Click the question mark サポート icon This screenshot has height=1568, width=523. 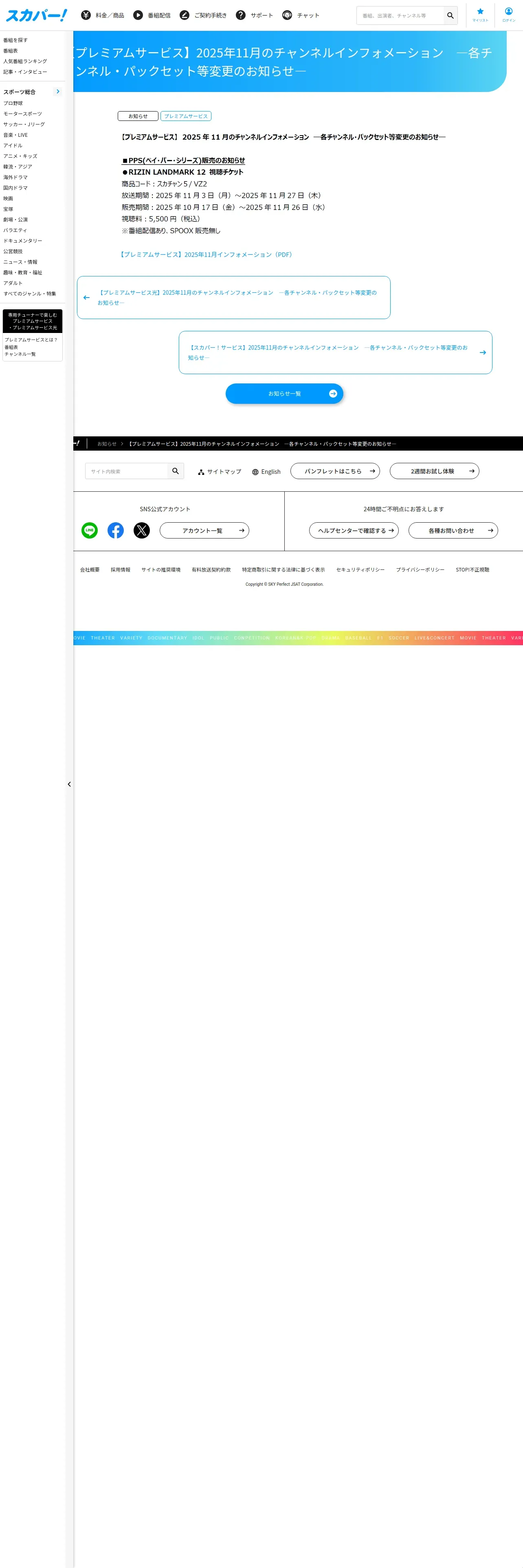point(240,15)
